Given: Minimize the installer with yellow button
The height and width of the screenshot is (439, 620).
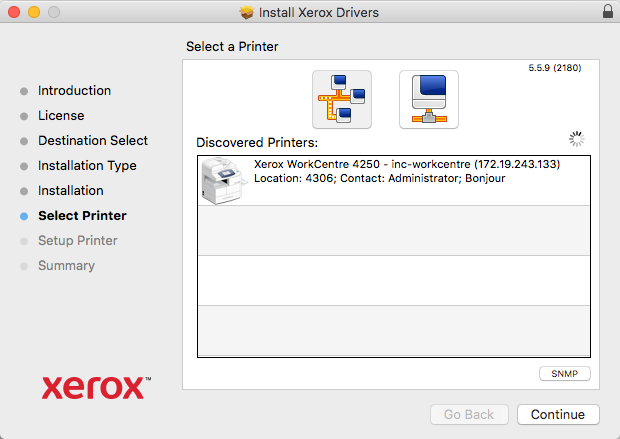Looking at the screenshot, I should [x=34, y=12].
